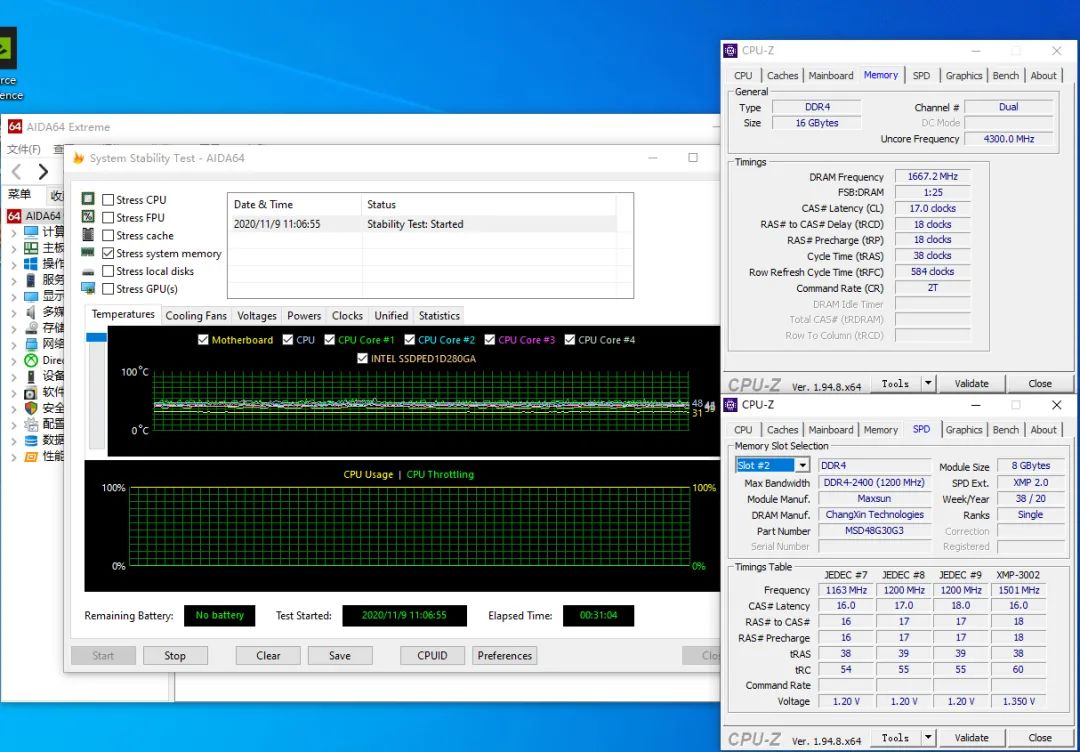This screenshot has height=752, width=1080.
Task: Open Tools dropdown arrow in lower CPU-Z
Action: (928, 738)
